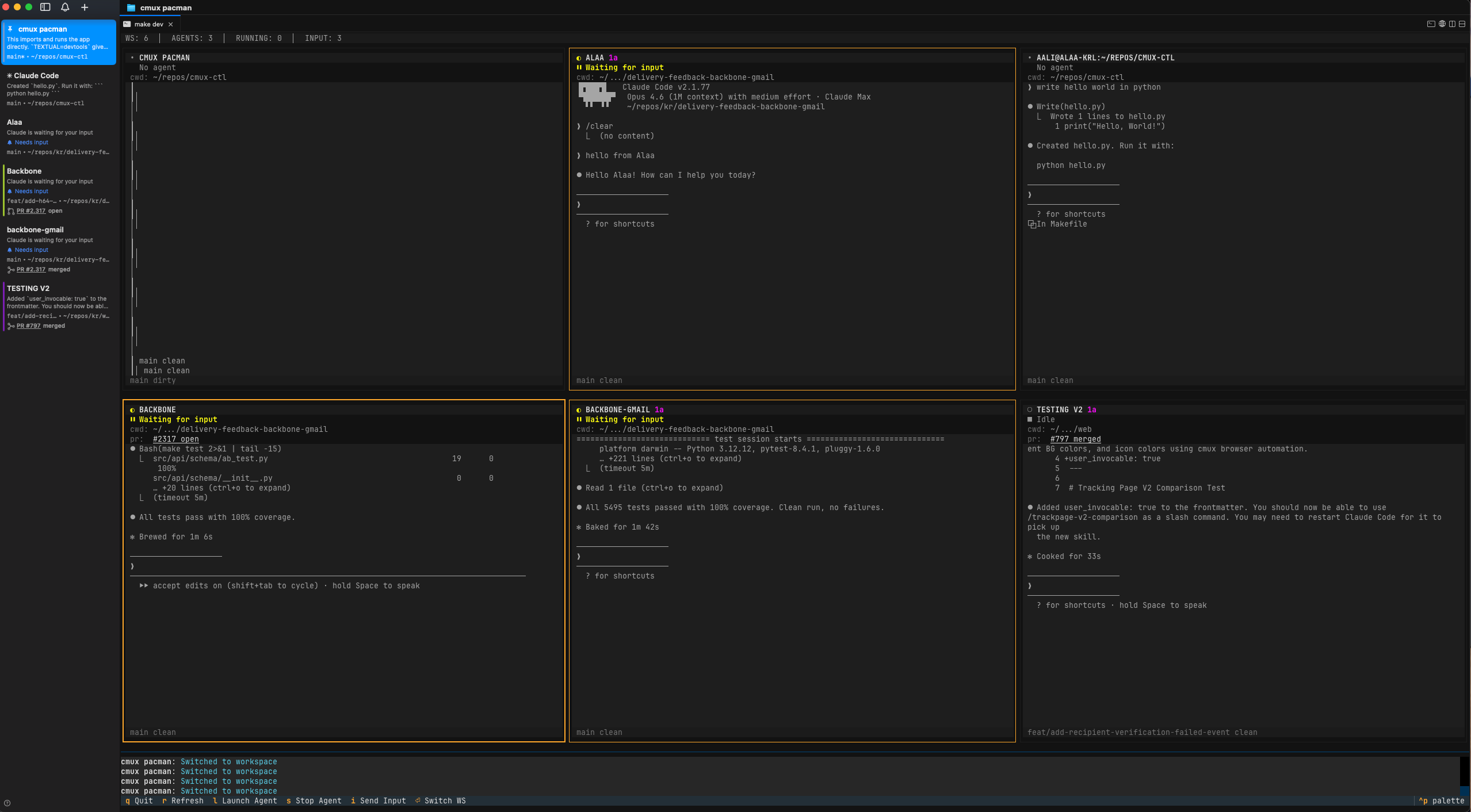Click the In Makefile selection icon
1471x812 pixels.
point(1031,224)
